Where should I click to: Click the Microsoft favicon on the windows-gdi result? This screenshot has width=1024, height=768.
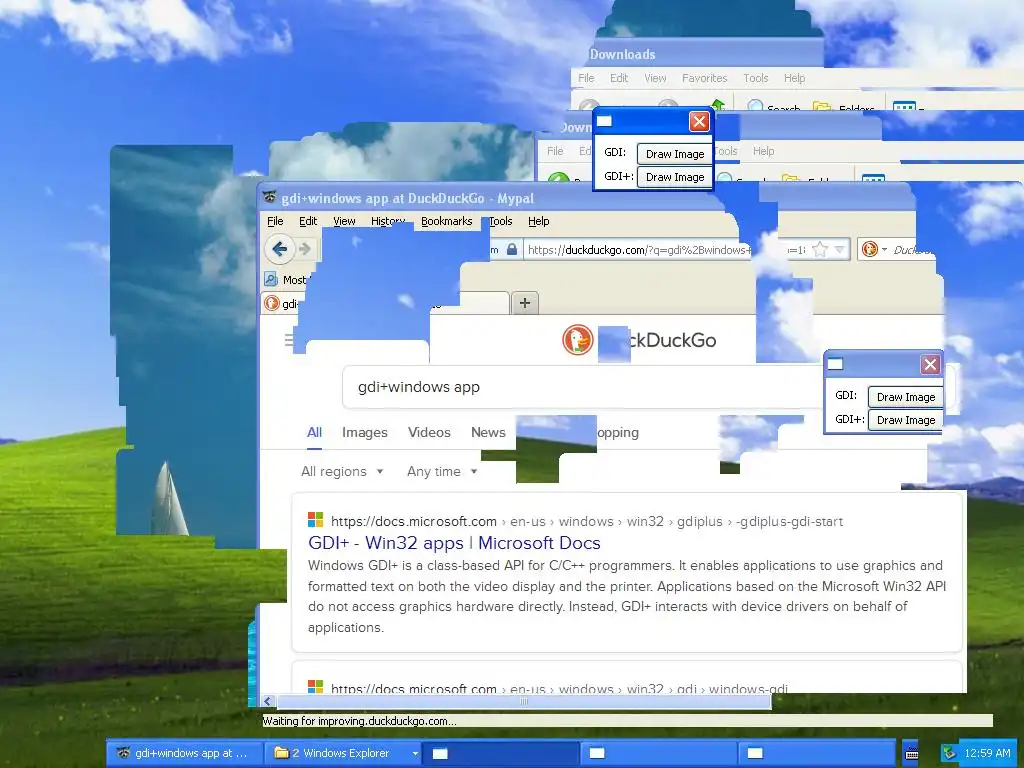pos(315,686)
